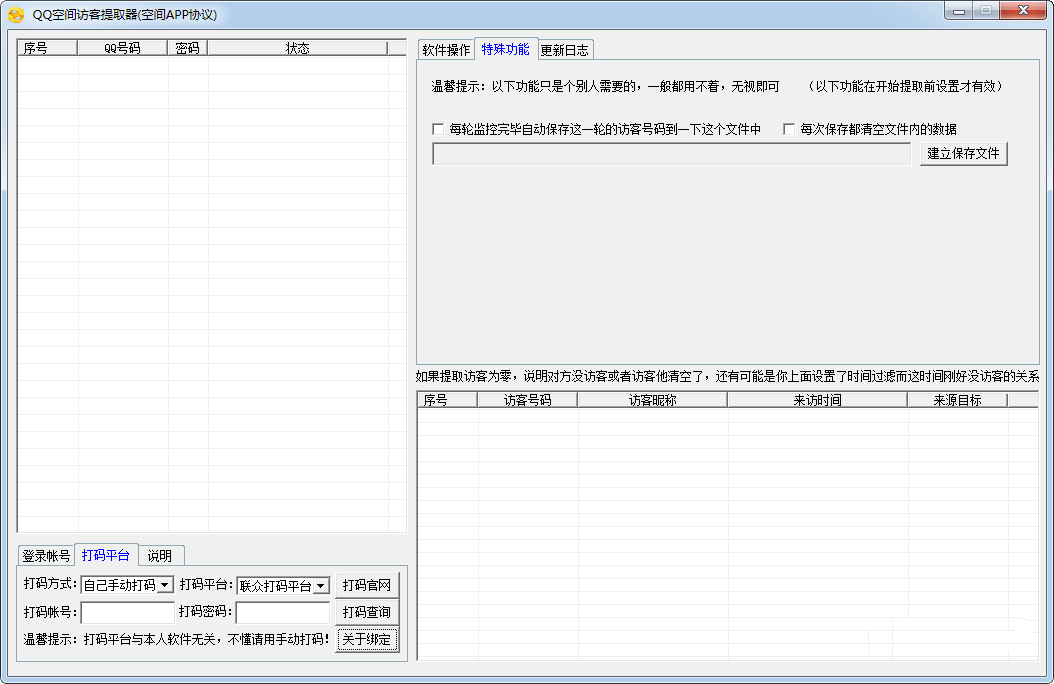This screenshot has height=684, width=1054.
Task: Switch to the 软件操作 tab
Action: (446, 50)
